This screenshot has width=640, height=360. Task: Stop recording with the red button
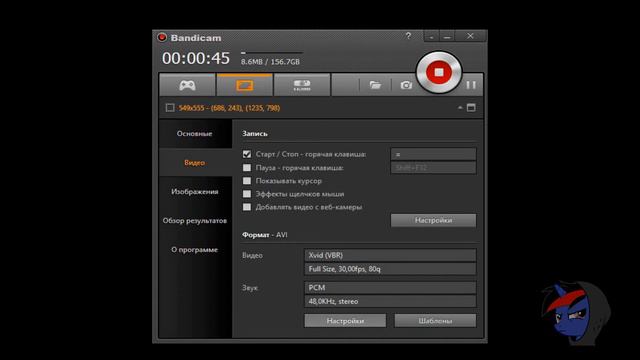click(439, 72)
